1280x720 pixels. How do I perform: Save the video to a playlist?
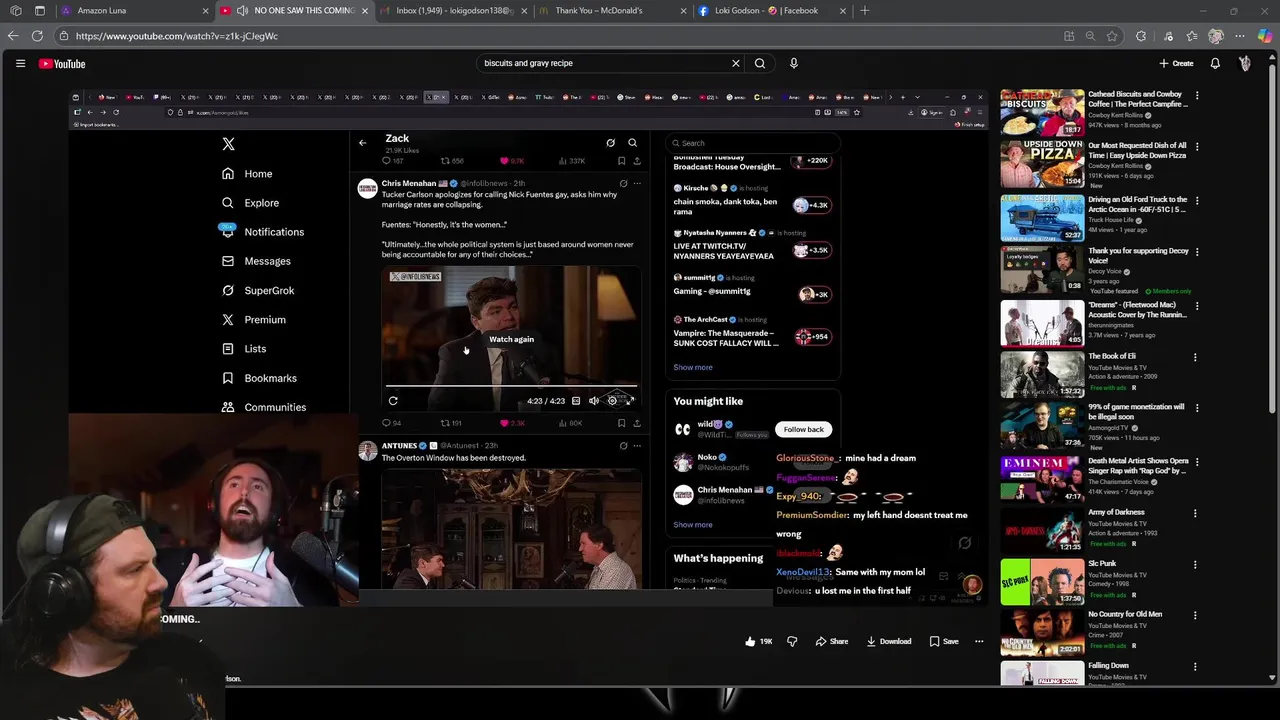click(944, 641)
